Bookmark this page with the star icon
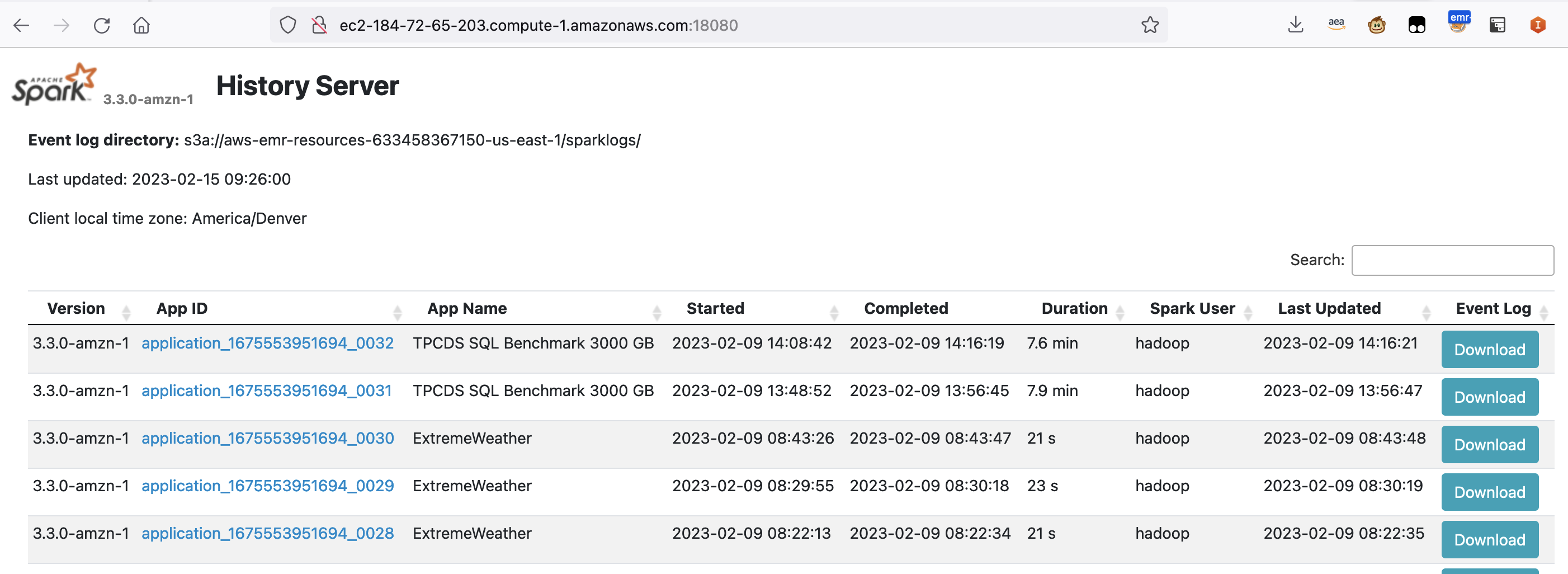This screenshot has height=574, width=1568. (1149, 25)
